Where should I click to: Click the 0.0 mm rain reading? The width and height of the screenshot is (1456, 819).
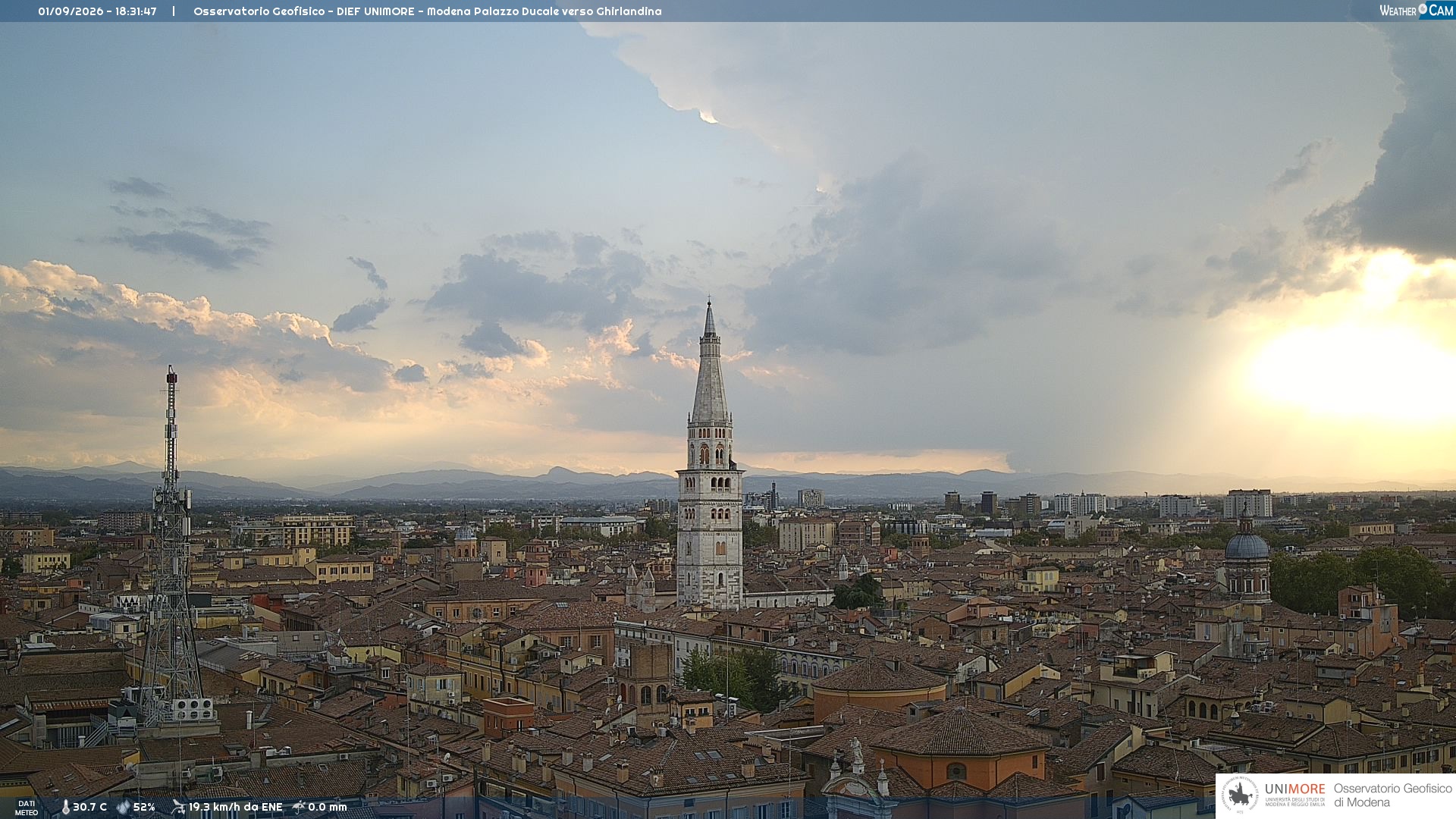(x=328, y=807)
